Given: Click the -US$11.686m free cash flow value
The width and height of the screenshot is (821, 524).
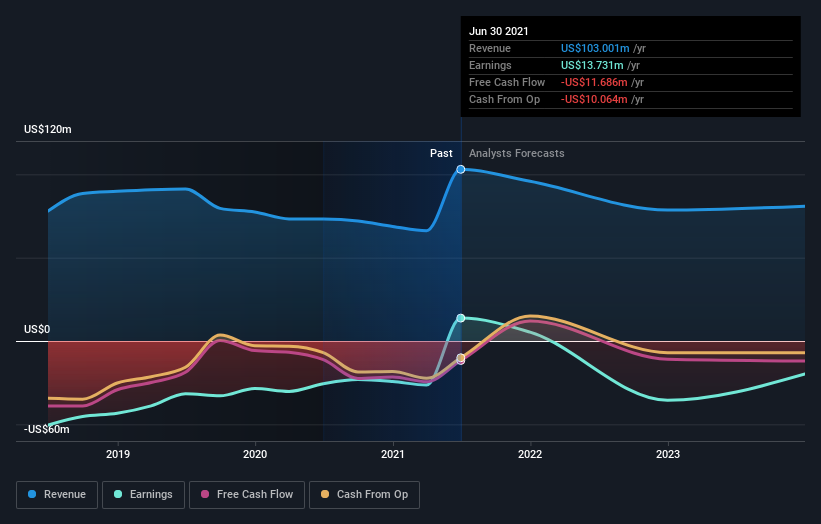Looking at the screenshot, I should tap(594, 82).
